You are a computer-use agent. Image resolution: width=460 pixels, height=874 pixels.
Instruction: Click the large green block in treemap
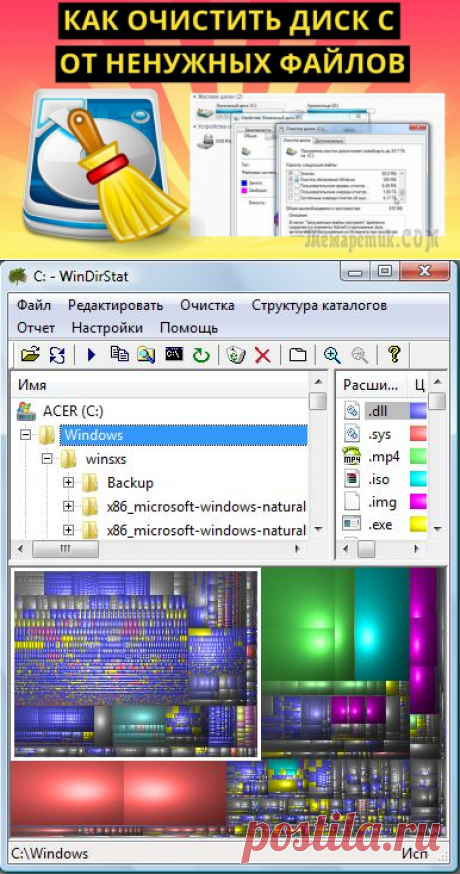(x=308, y=625)
